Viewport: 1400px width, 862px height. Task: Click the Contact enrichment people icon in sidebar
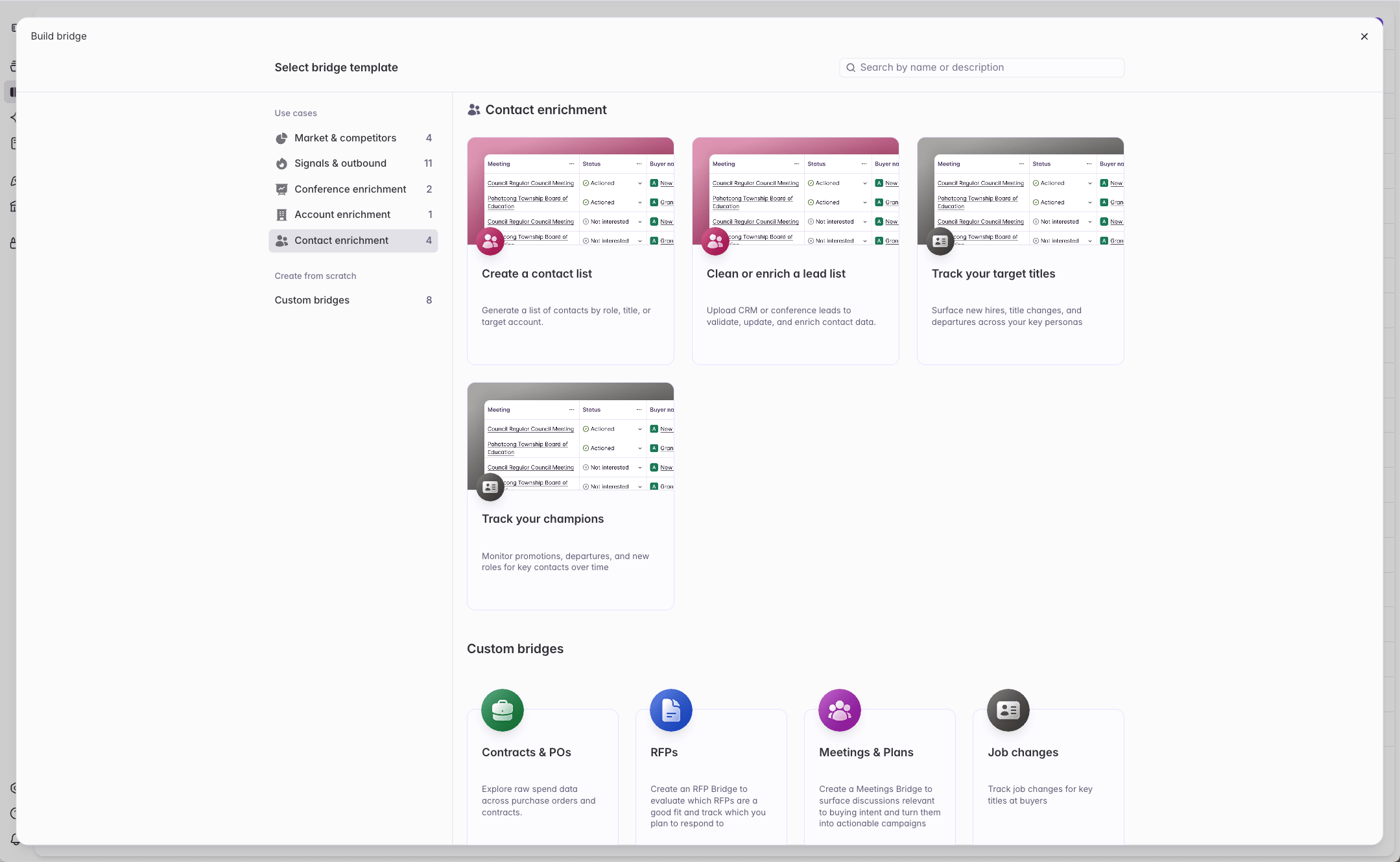[x=281, y=241]
